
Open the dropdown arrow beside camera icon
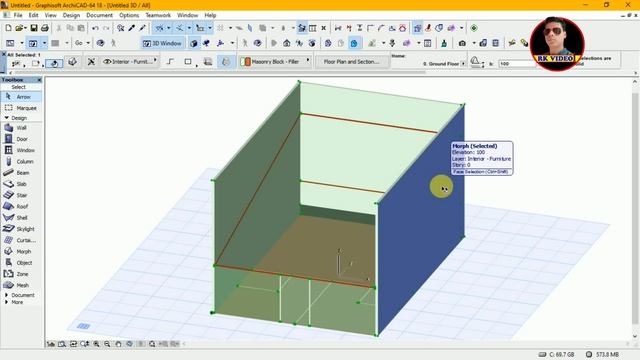[x=473, y=43]
